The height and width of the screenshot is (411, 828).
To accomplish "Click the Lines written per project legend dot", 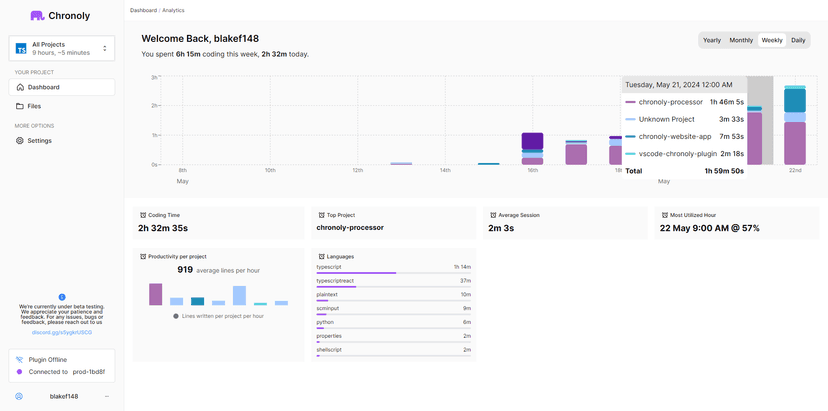I will (x=176, y=316).
